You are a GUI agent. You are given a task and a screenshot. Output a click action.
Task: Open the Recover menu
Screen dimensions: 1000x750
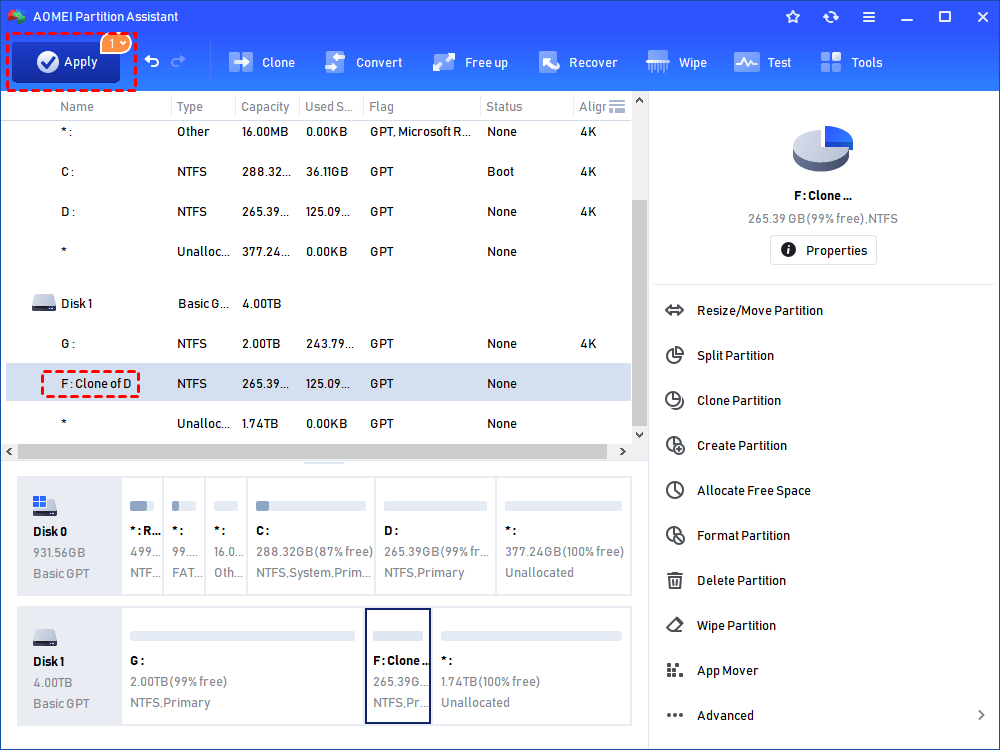tap(578, 62)
